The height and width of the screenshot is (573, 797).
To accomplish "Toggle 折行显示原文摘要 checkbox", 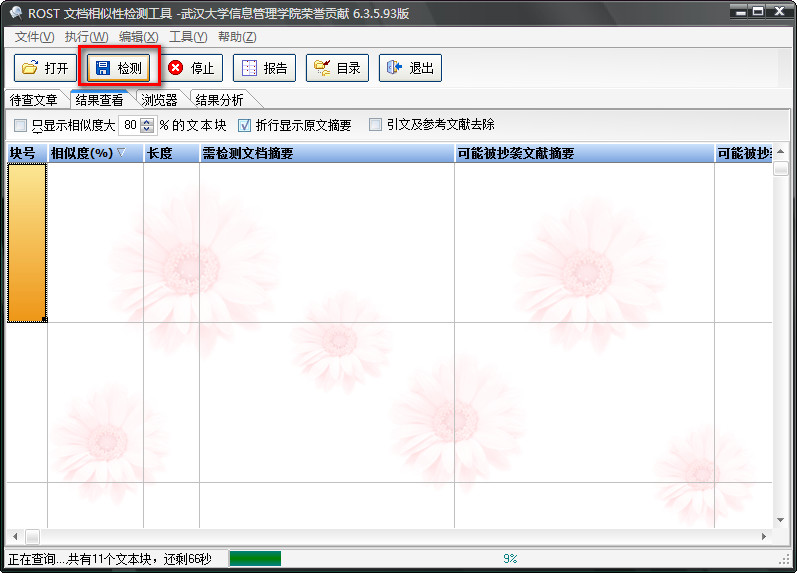I will click(x=244, y=125).
